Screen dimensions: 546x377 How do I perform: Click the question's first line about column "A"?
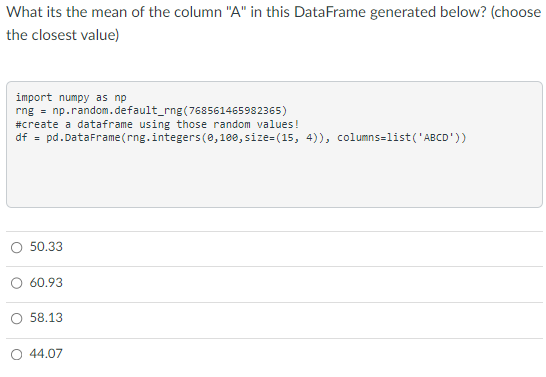click(x=274, y=13)
